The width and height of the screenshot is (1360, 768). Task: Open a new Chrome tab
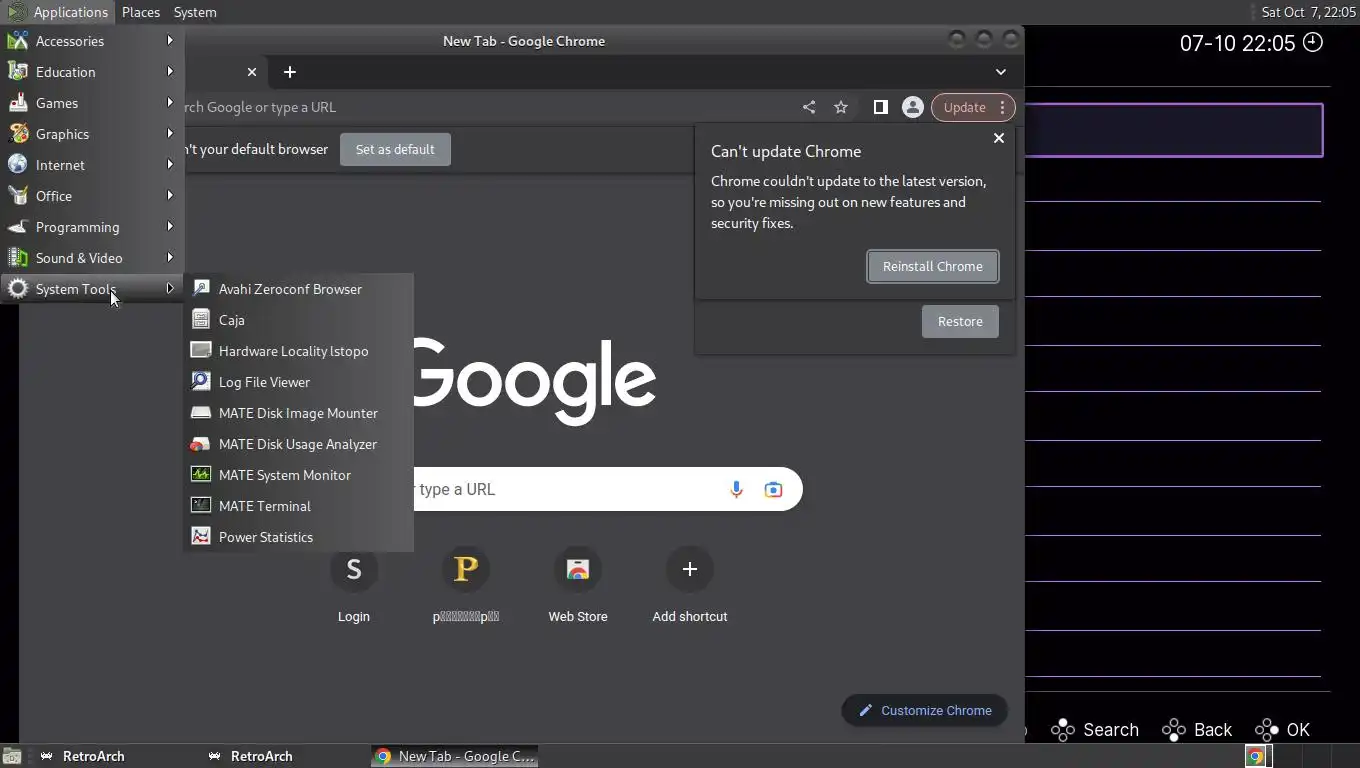(x=290, y=72)
